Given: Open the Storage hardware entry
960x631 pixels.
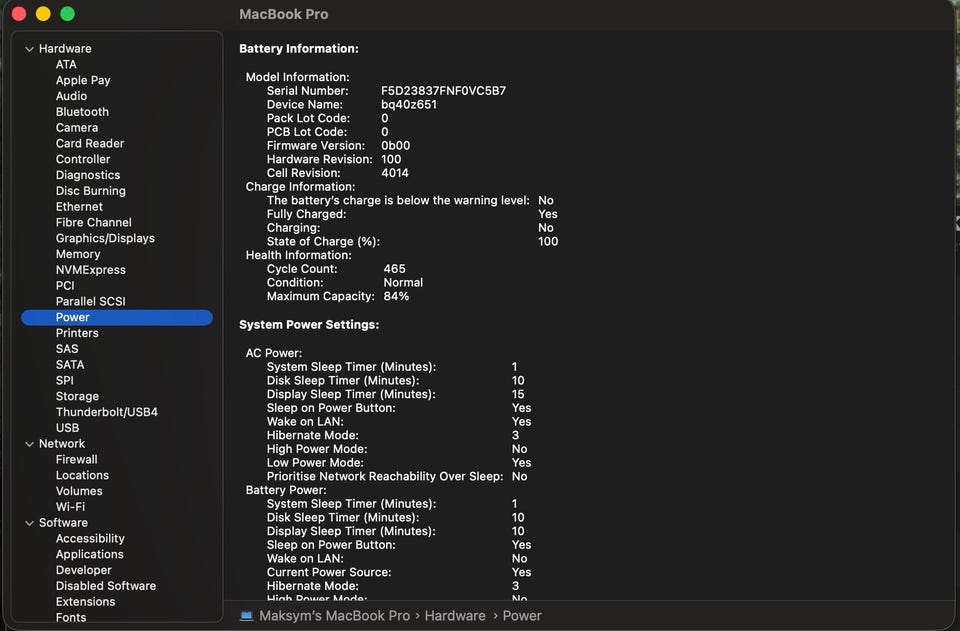Looking at the screenshot, I should point(77,397).
